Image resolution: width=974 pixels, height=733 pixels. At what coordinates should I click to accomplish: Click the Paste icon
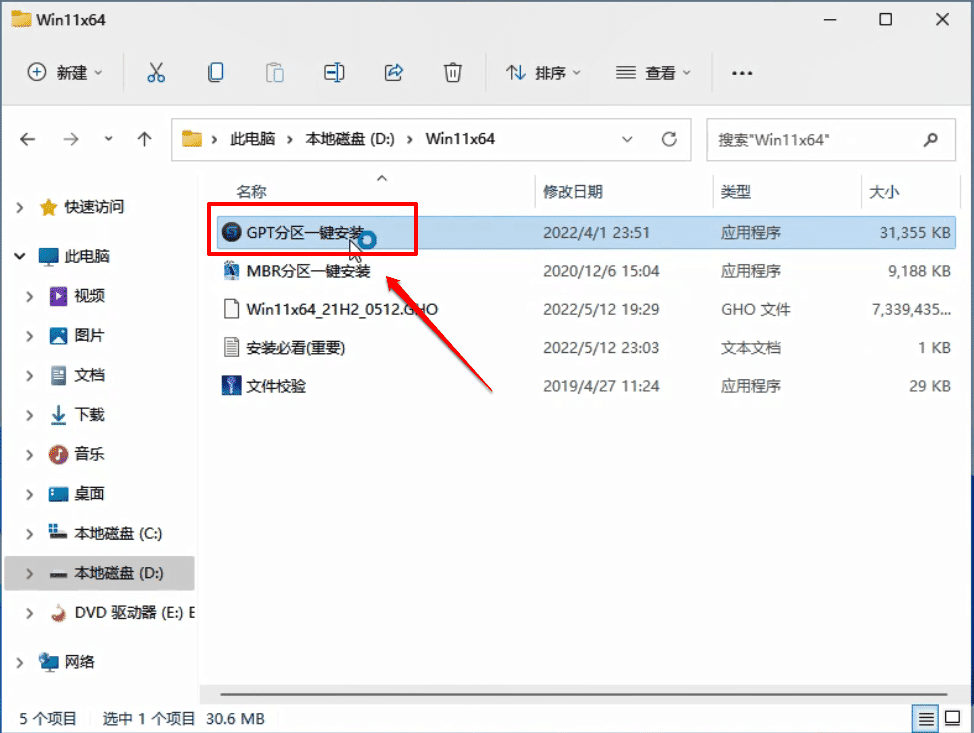tap(275, 72)
